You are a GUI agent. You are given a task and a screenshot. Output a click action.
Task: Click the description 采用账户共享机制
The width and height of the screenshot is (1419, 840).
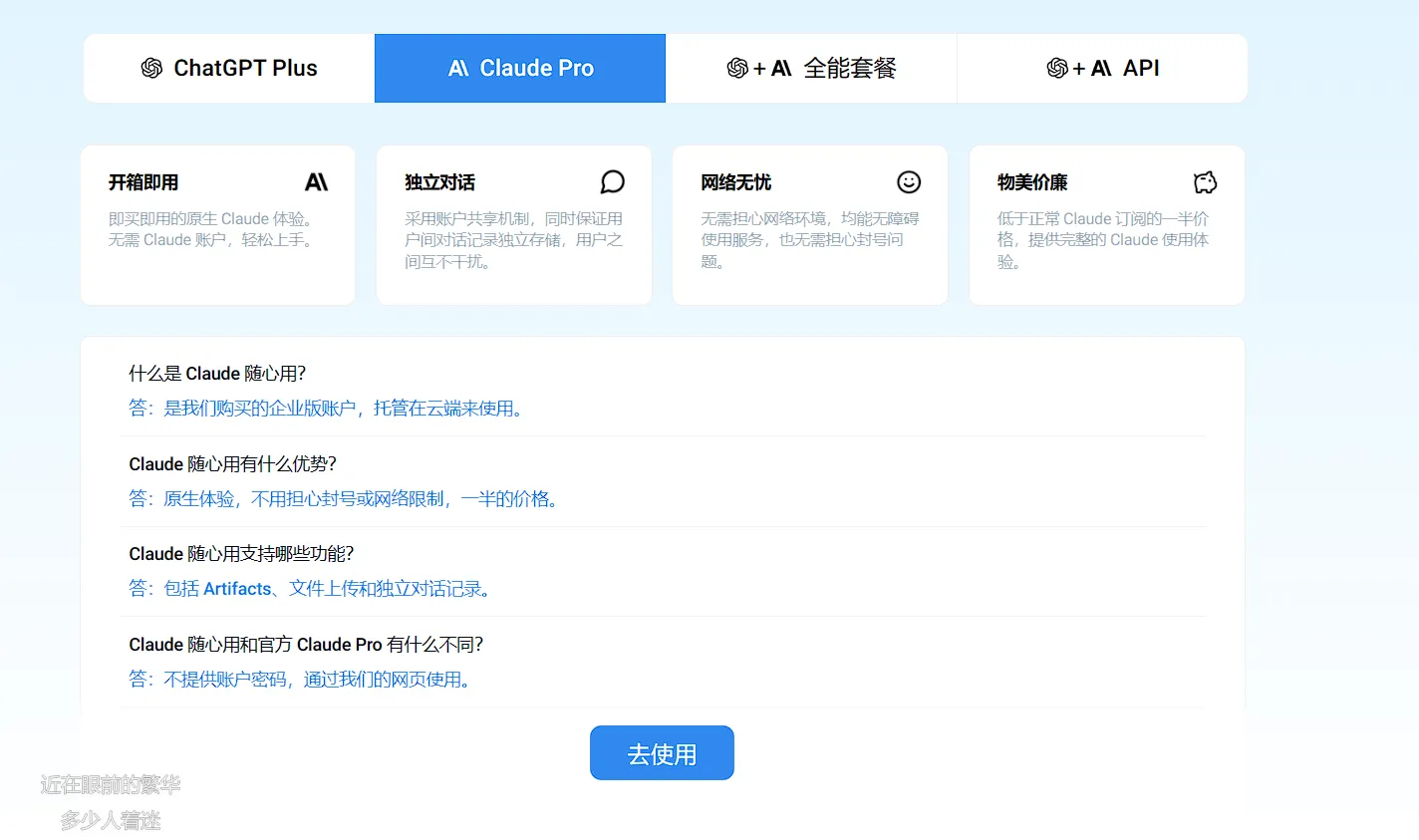point(513,240)
